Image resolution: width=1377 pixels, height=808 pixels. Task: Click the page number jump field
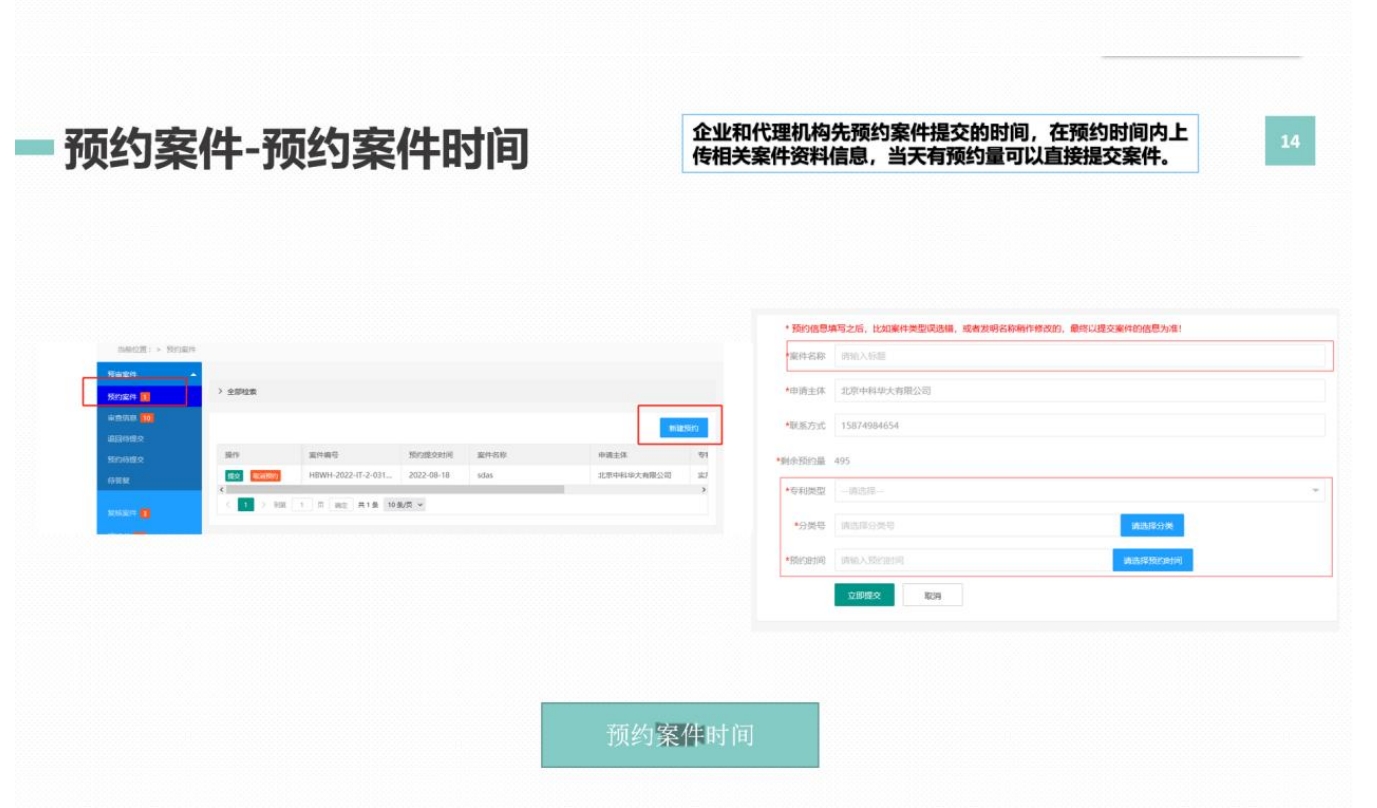click(x=302, y=505)
